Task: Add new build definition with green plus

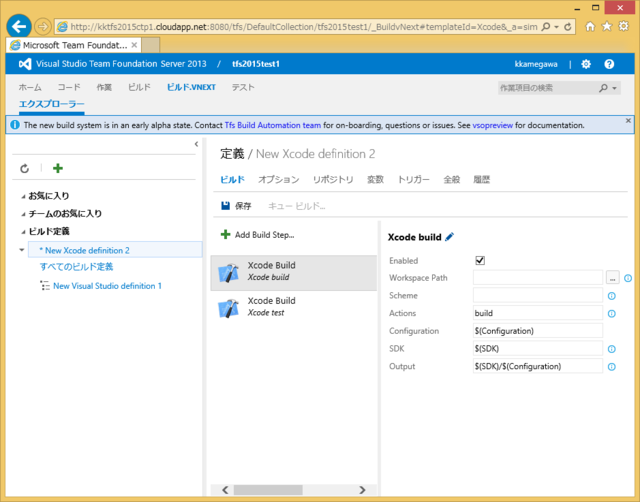Action: [x=58, y=168]
